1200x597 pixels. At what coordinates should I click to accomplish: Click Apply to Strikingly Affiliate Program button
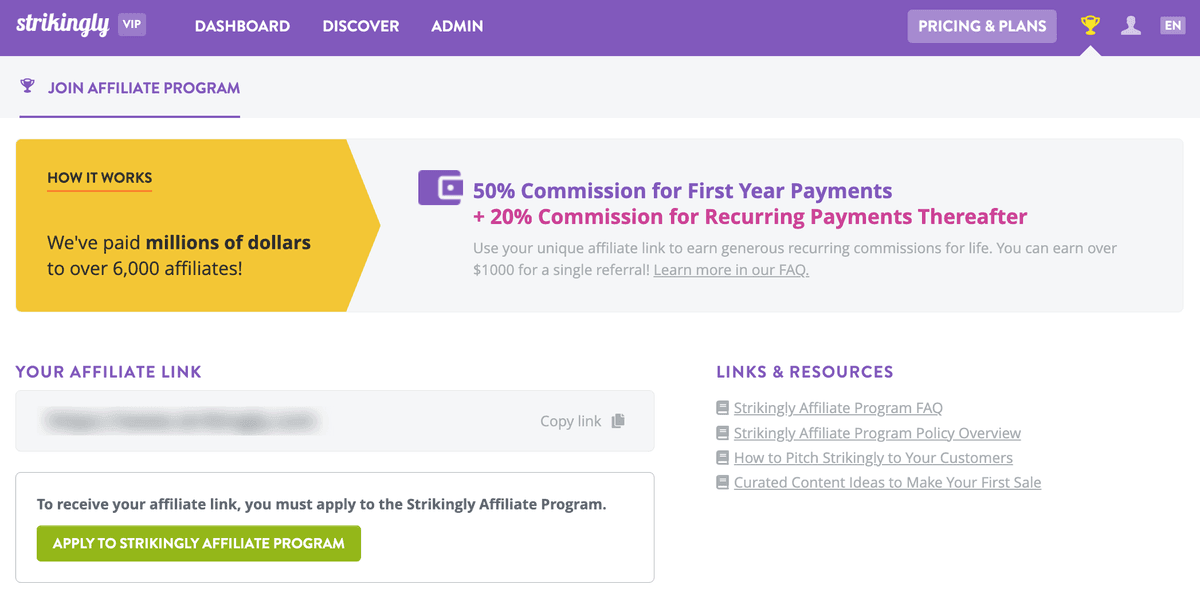tap(199, 543)
